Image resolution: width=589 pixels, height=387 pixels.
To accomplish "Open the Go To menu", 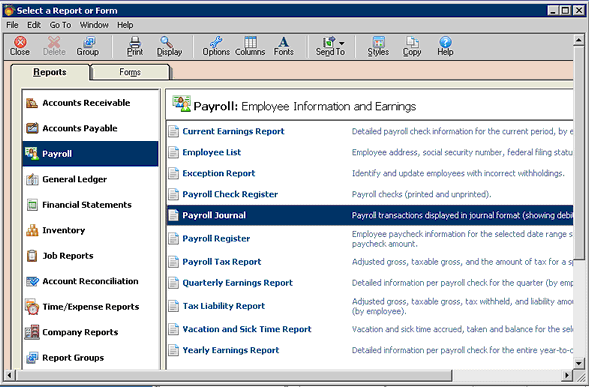I will [60, 25].
